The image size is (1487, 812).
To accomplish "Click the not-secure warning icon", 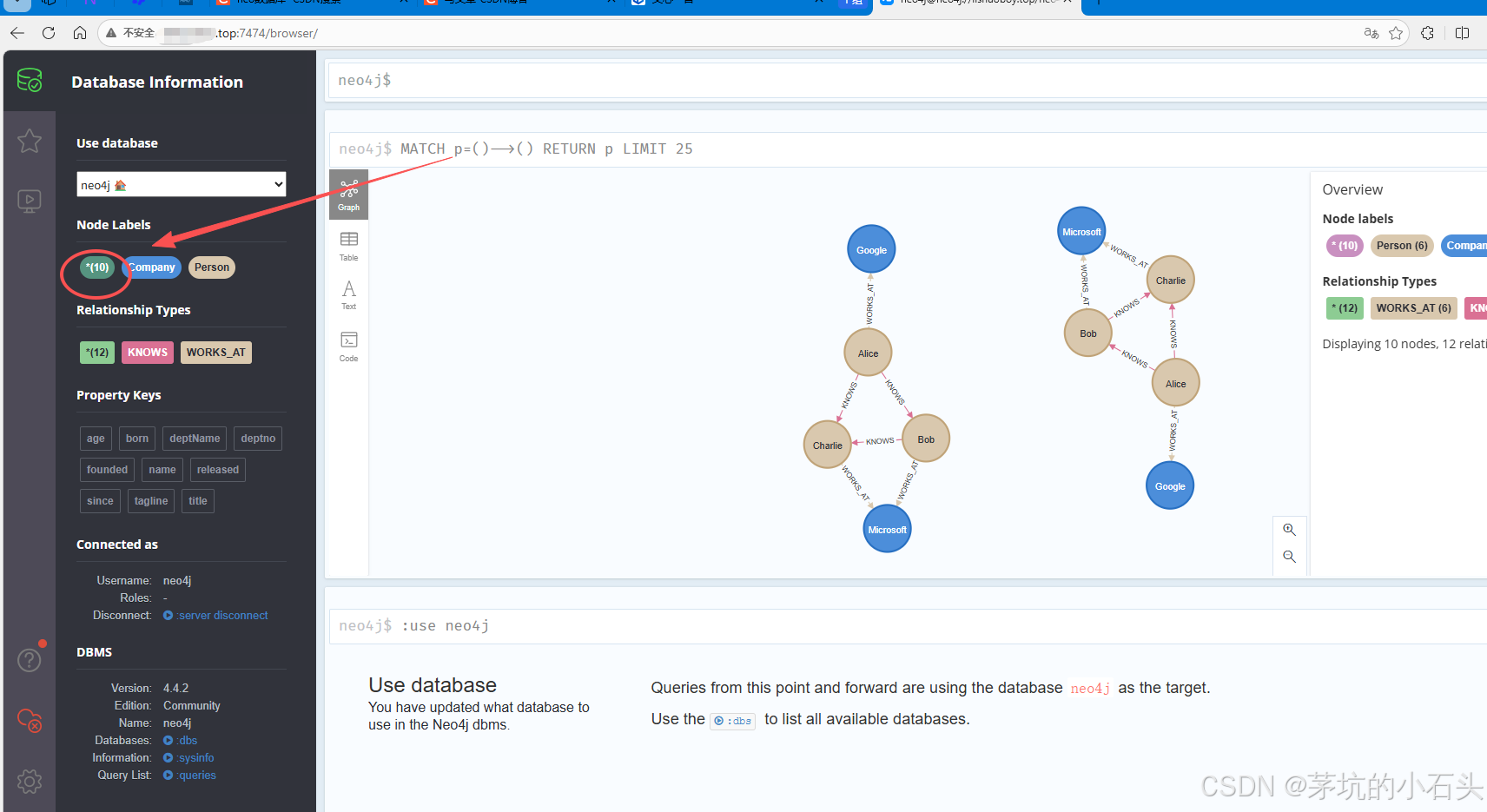I will coord(111,33).
